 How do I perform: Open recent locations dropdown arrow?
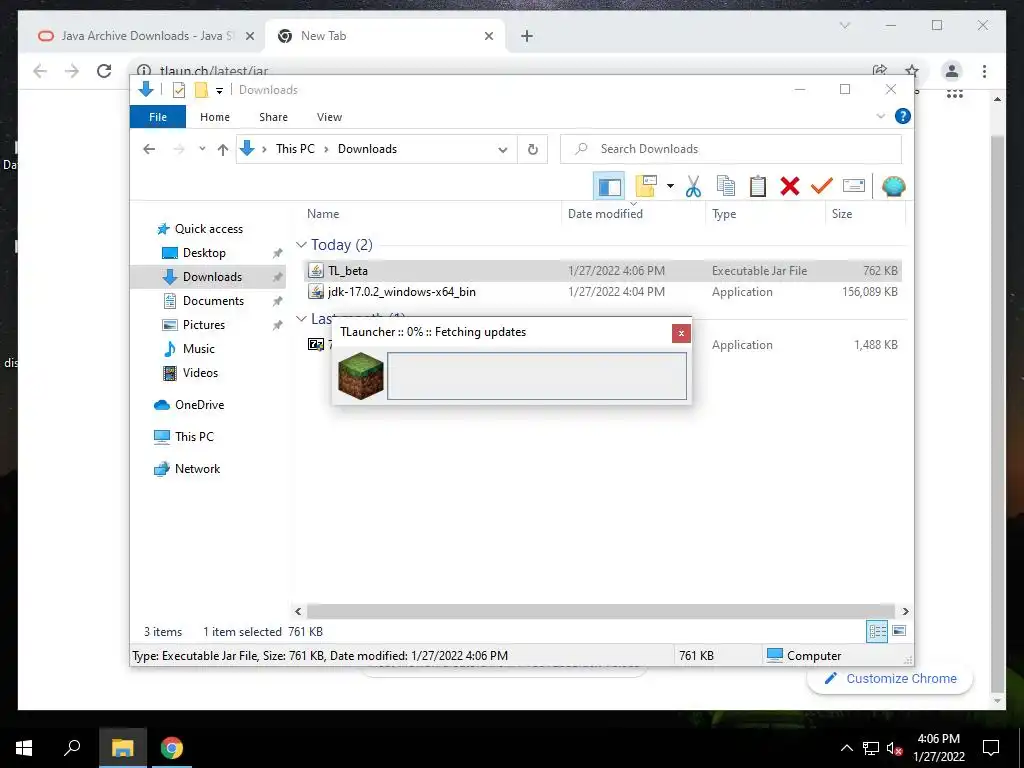coord(202,150)
